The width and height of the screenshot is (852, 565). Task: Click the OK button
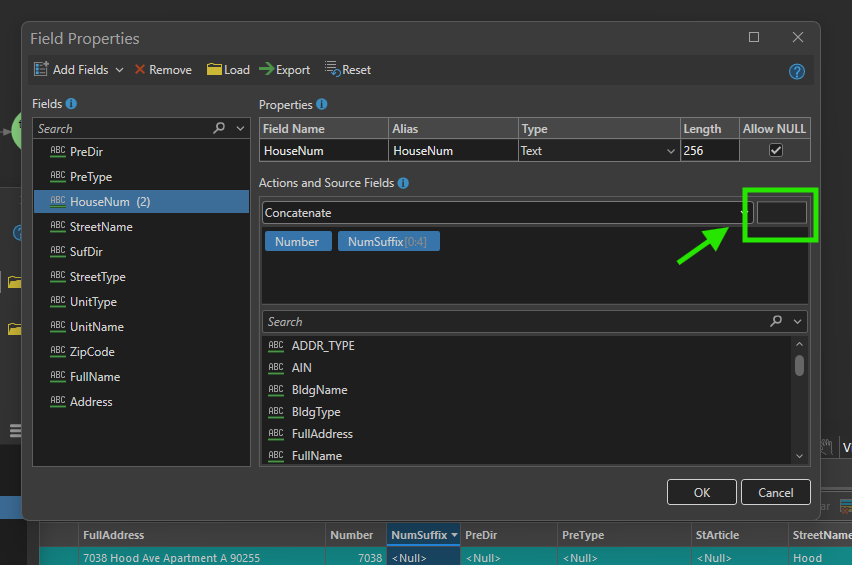(701, 492)
